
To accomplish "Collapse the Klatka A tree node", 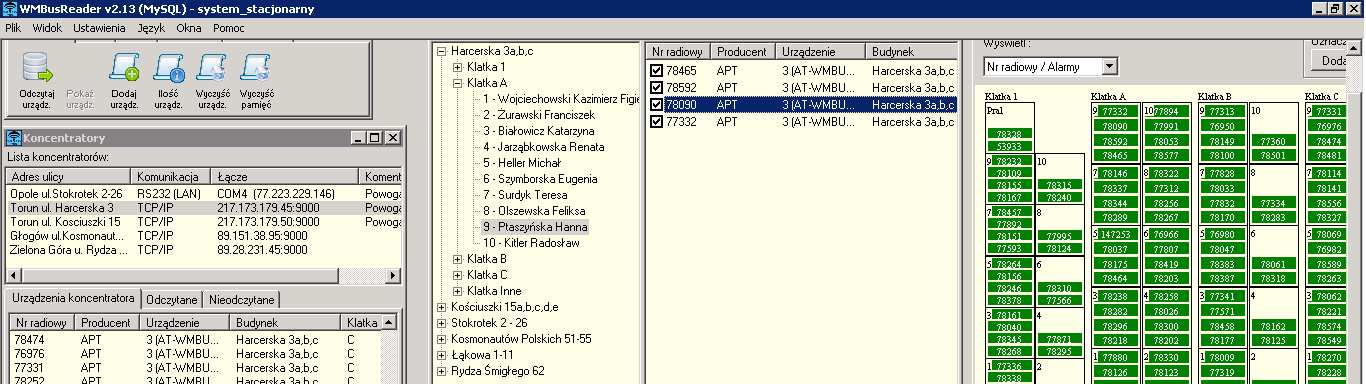I will (457, 83).
